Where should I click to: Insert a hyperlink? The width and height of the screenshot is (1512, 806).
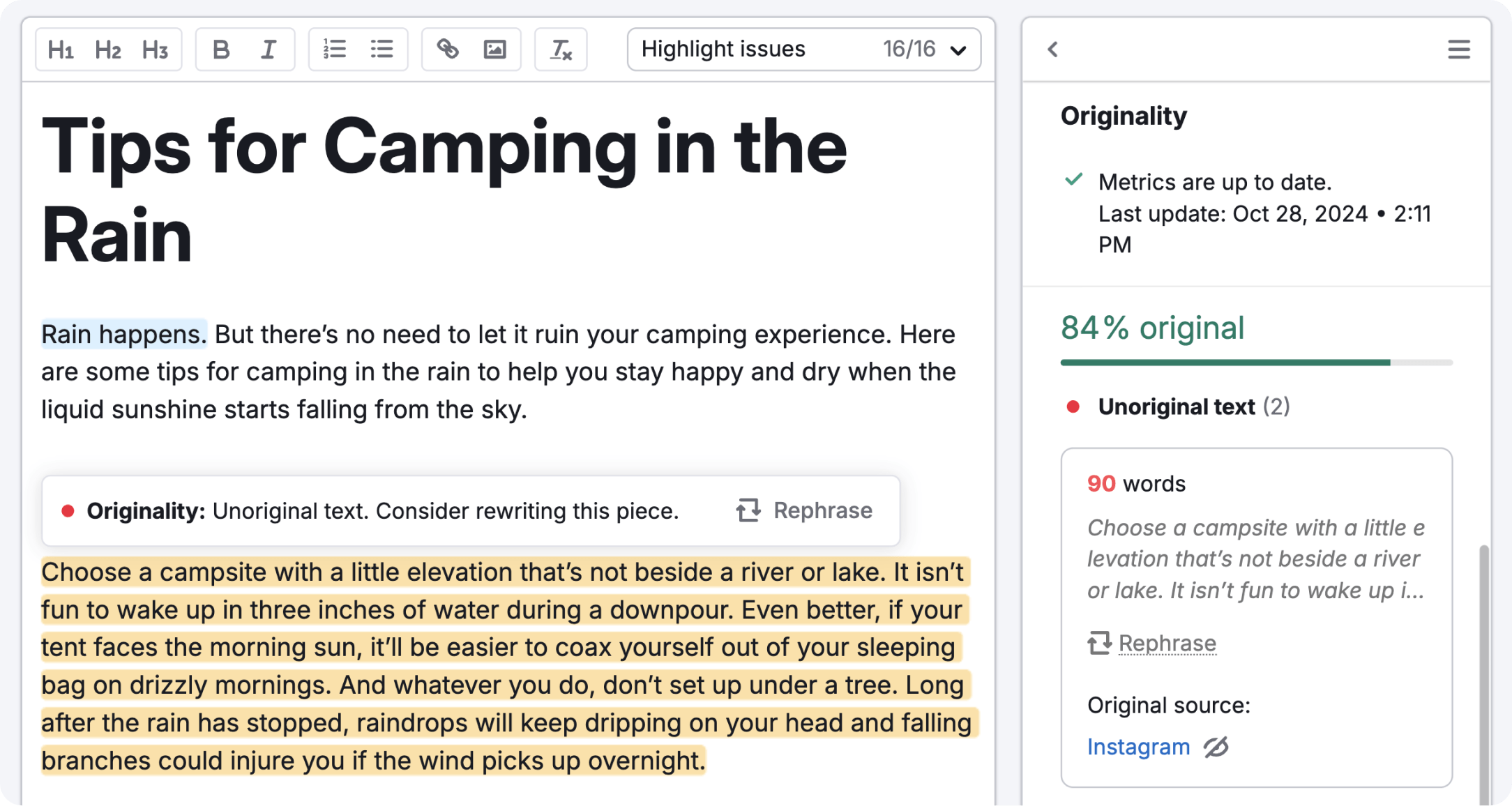448,49
